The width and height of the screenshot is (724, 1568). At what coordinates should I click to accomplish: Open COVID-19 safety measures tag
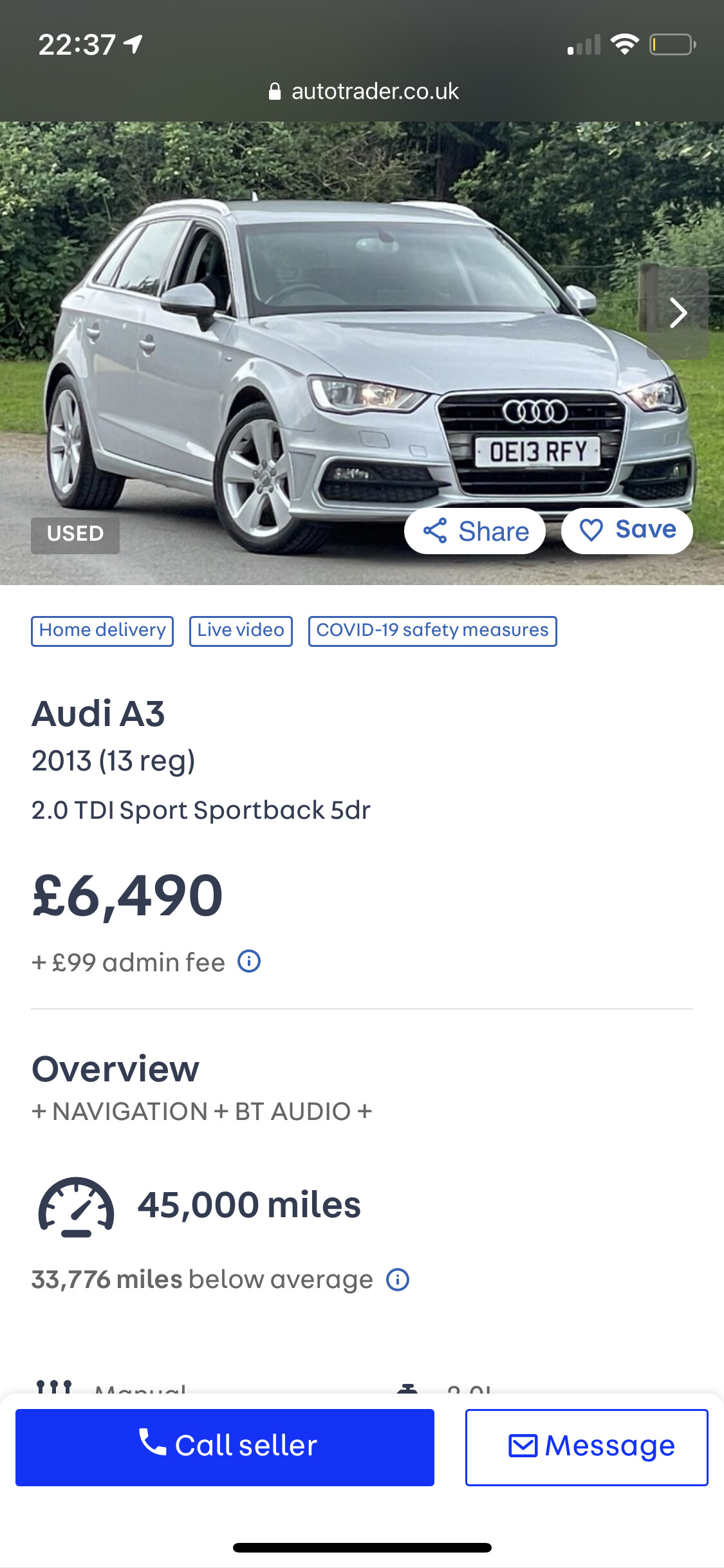click(432, 631)
